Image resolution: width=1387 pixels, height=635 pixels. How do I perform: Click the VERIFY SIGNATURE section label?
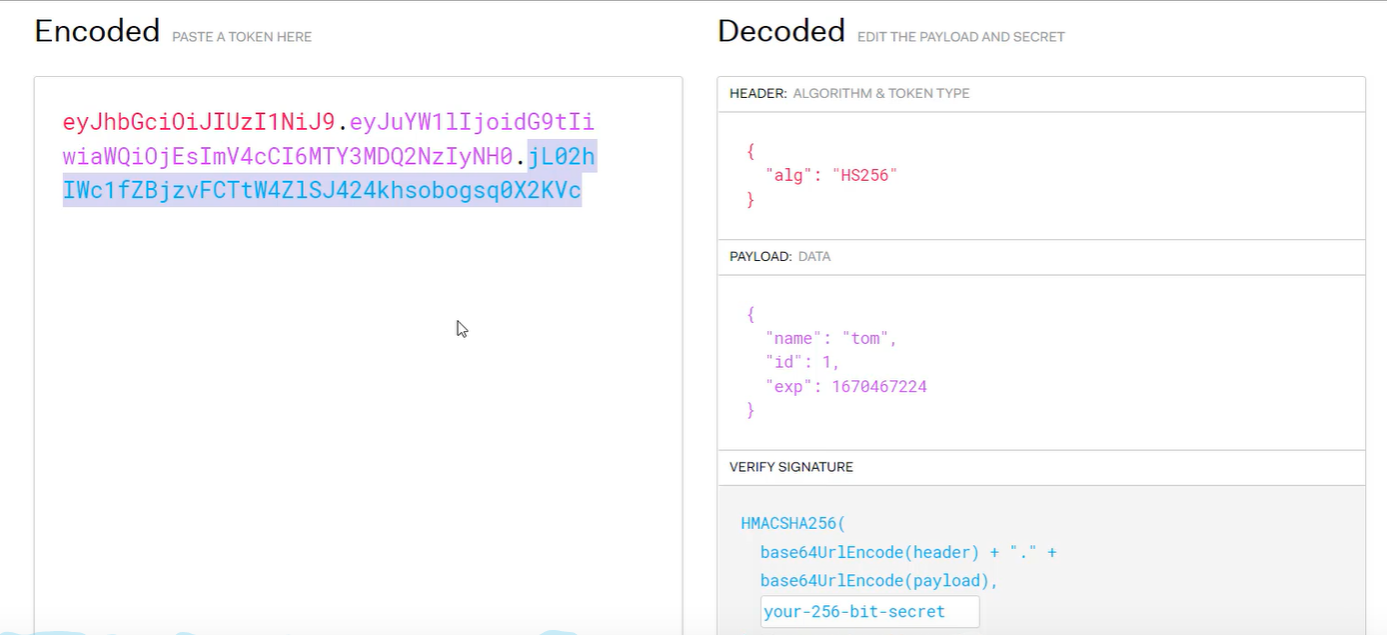coord(791,467)
